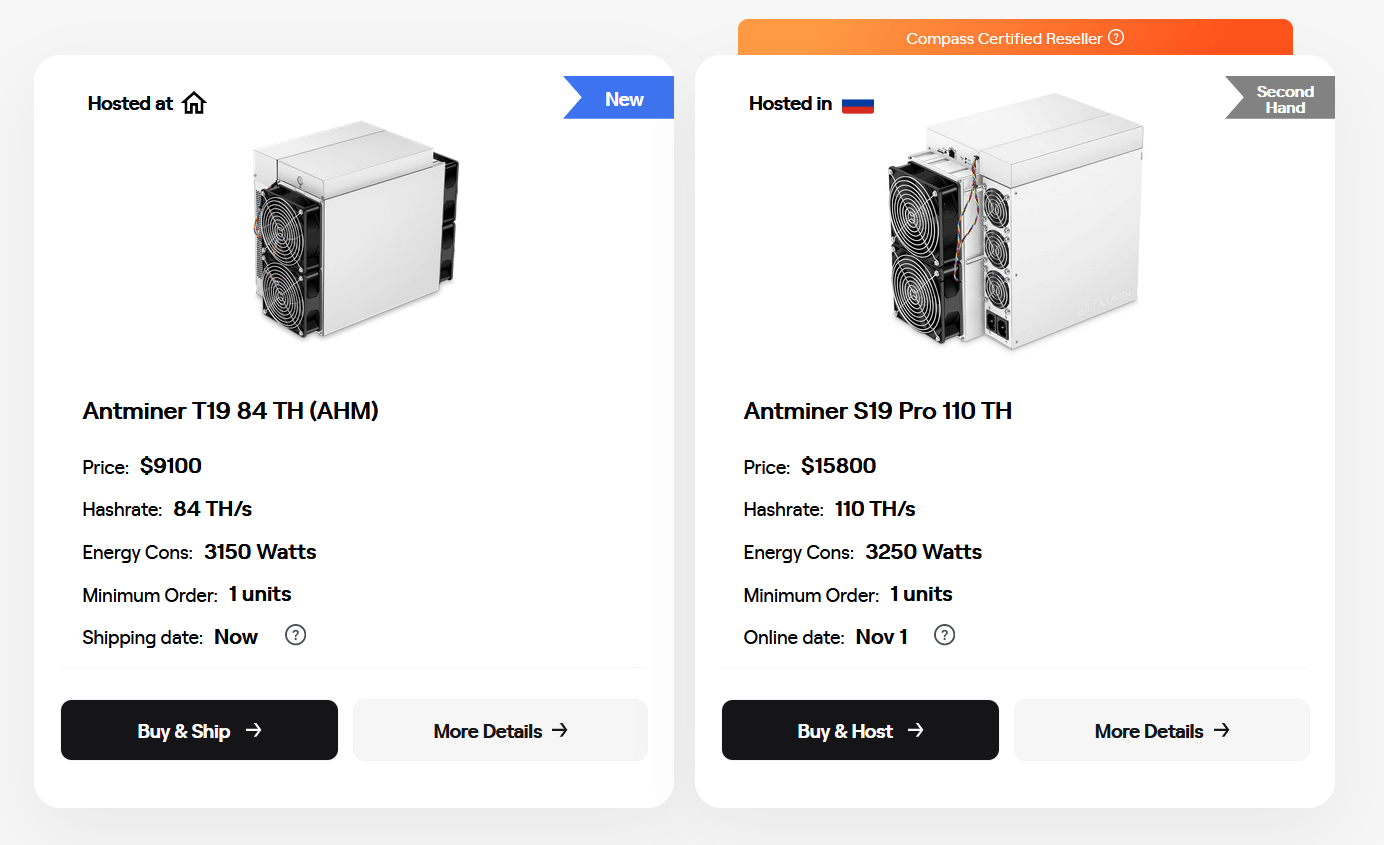Click the gray Second Hand ribbon badge
Screen dimensions: 1384x845
coord(1284,99)
